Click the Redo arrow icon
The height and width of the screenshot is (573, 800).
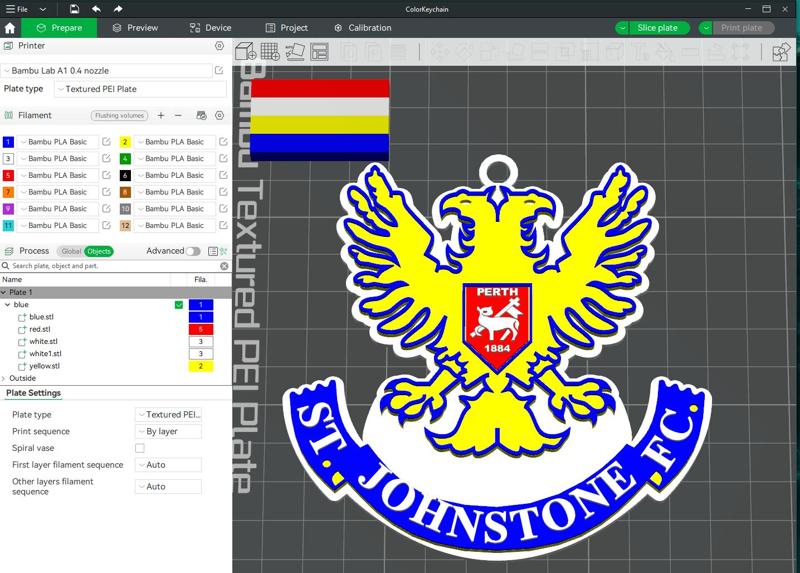(118, 9)
